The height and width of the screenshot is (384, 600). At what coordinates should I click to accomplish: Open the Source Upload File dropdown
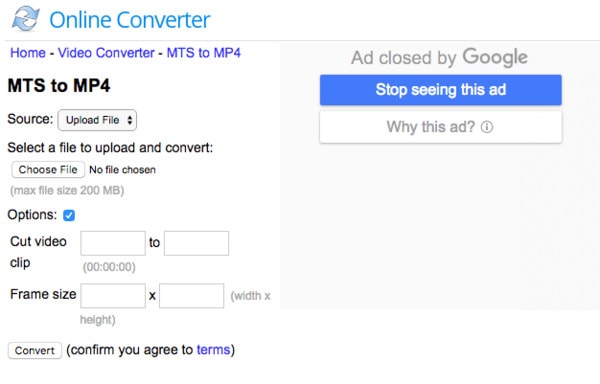click(x=97, y=120)
